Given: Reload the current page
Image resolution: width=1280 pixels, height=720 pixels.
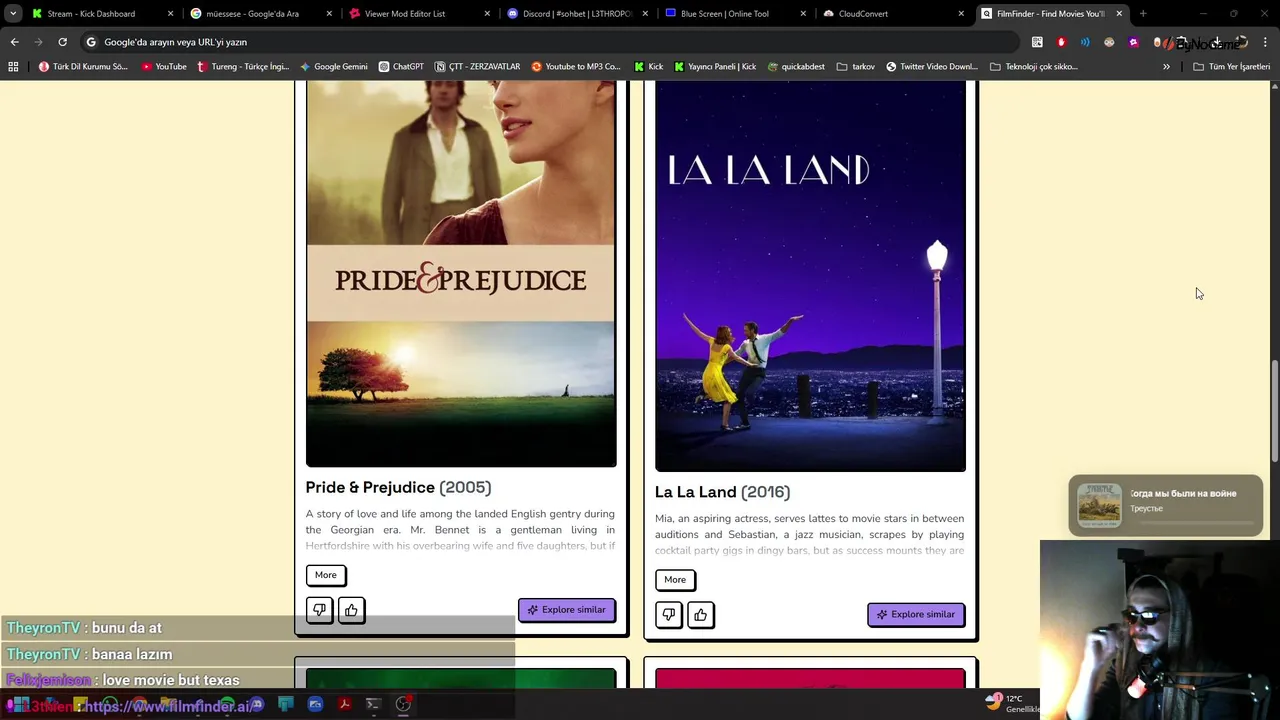Looking at the screenshot, I should (x=62, y=42).
